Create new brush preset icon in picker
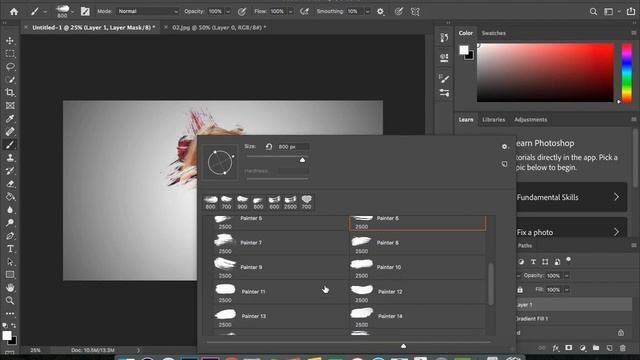The height and width of the screenshot is (360, 640). click(x=504, y=164)
